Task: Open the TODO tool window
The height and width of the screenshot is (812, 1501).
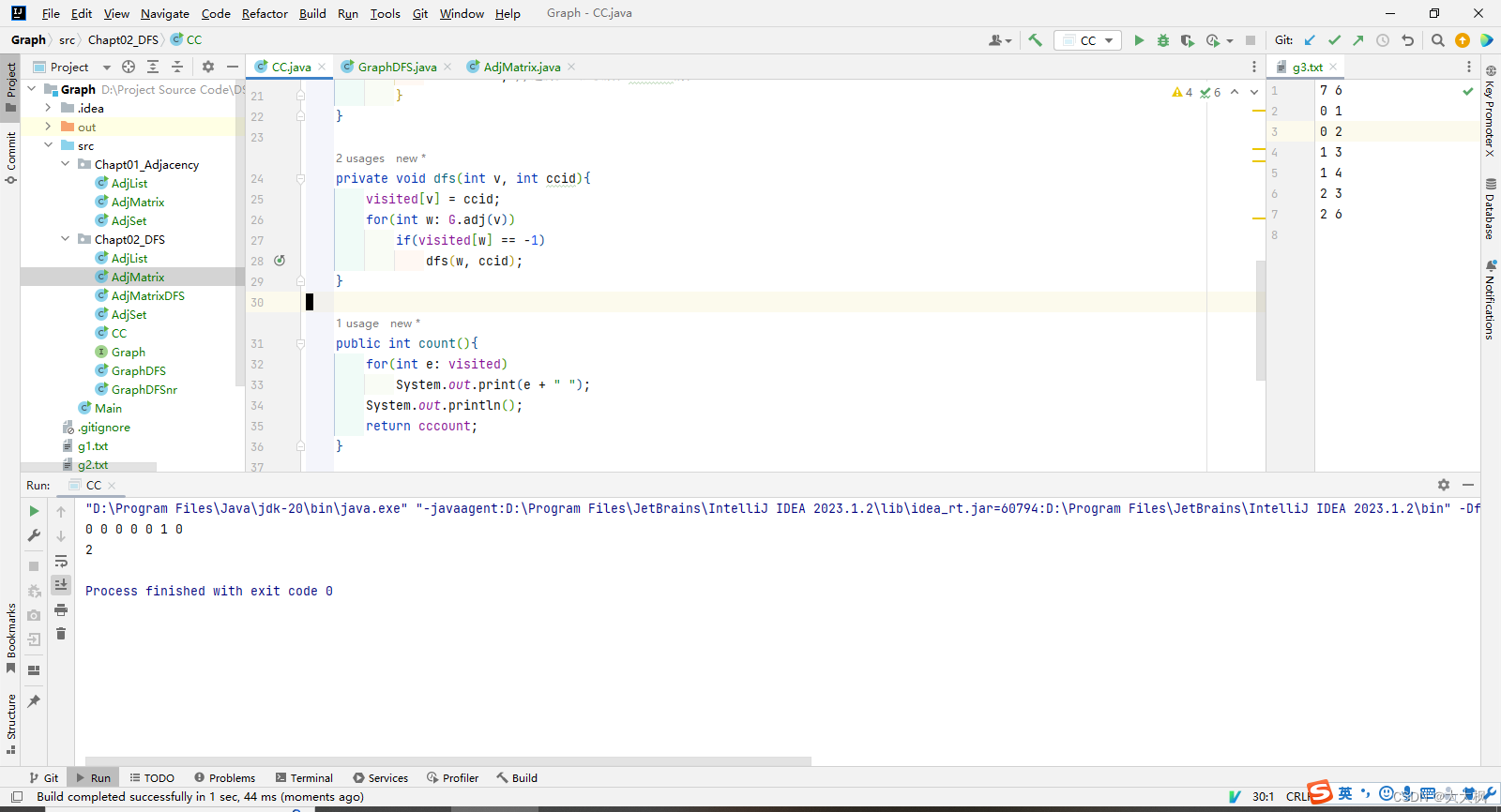Action: pos(152,778)
